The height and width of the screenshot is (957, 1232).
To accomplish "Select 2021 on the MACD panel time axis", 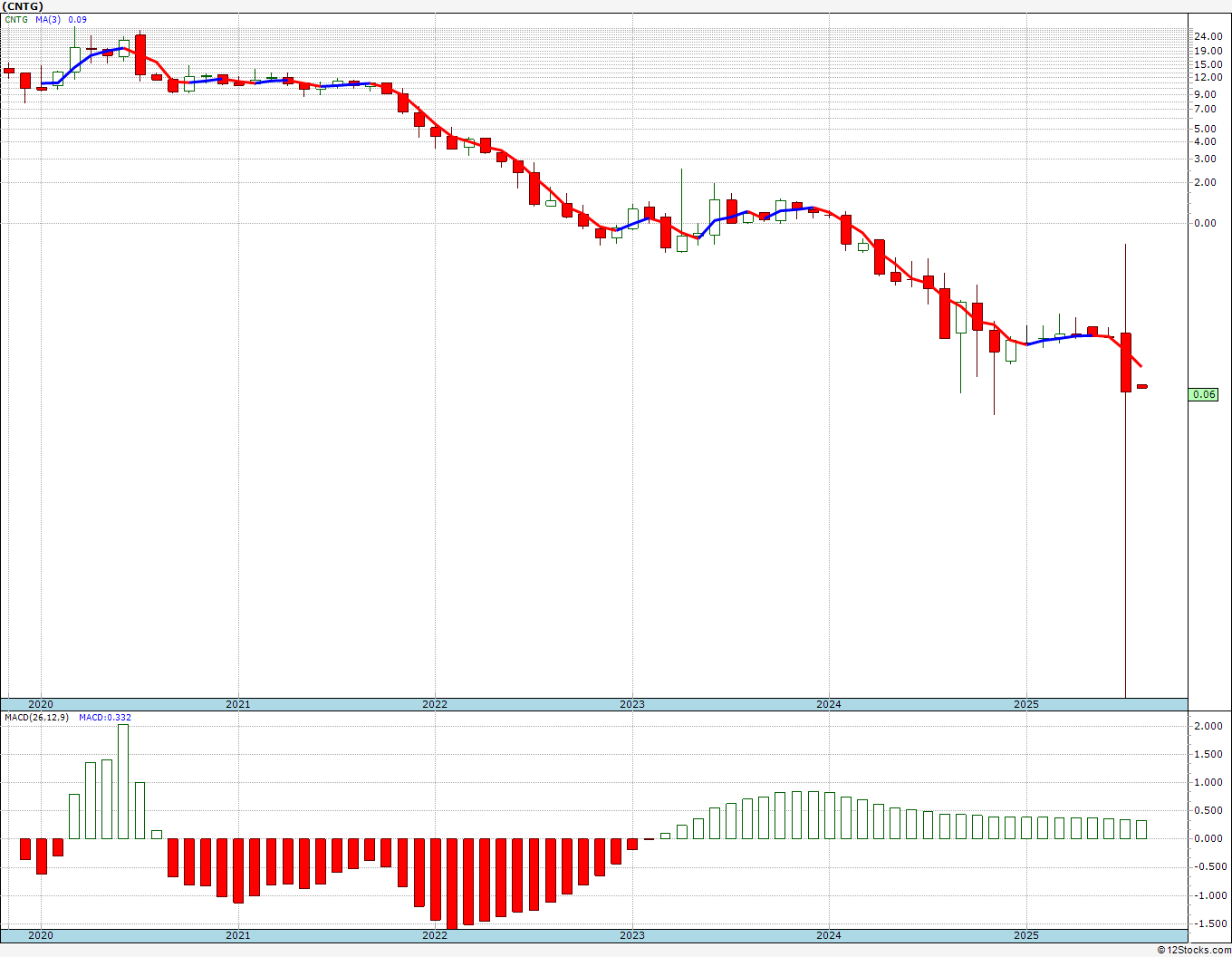I will pos(238,935).
